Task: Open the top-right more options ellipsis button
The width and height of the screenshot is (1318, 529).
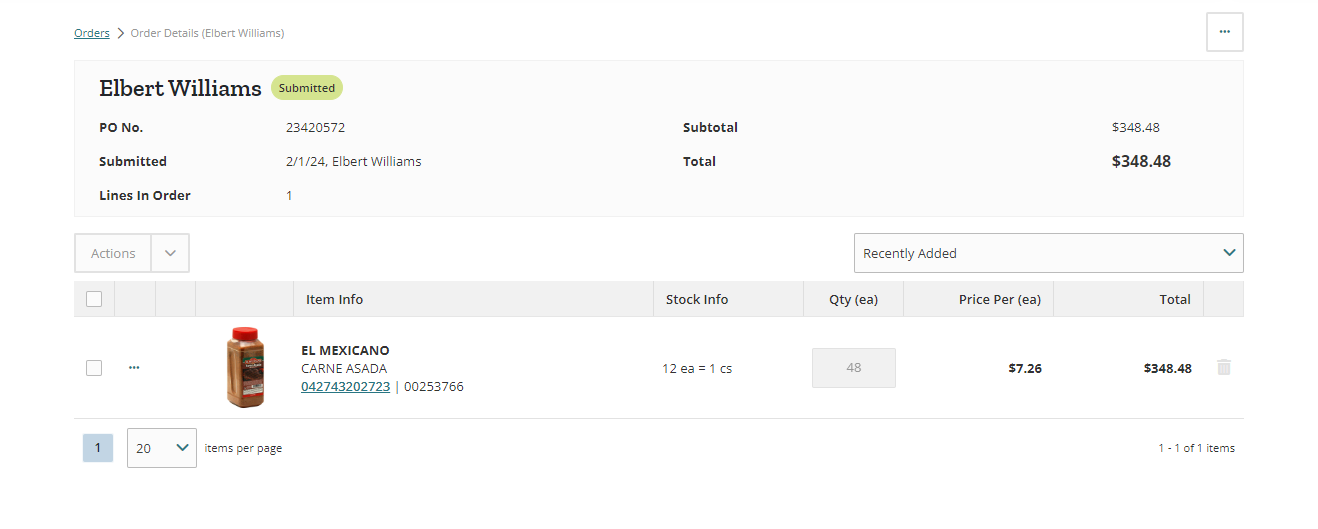Action: pos(1224,32)
